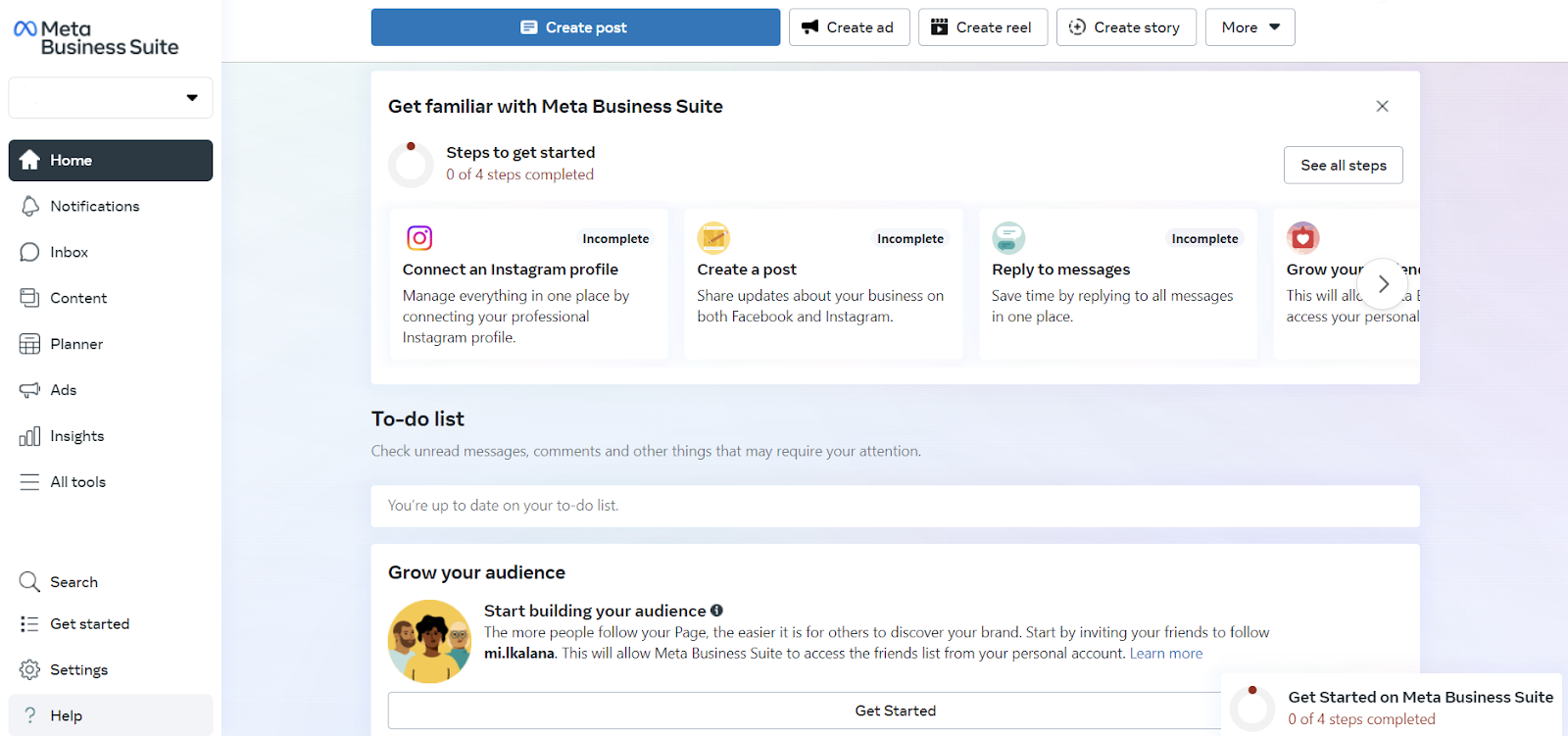1568x736 pixels.
Task: Open Insights in the sidebar
Action: [x=111, y=437]
